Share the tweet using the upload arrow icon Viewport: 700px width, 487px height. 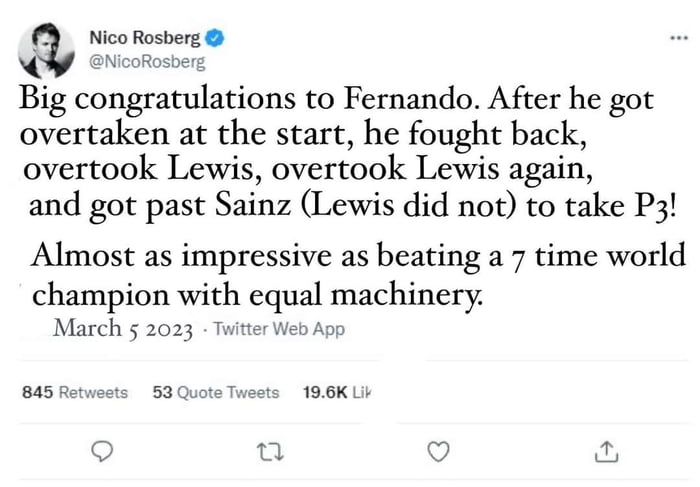pos(605,454)
